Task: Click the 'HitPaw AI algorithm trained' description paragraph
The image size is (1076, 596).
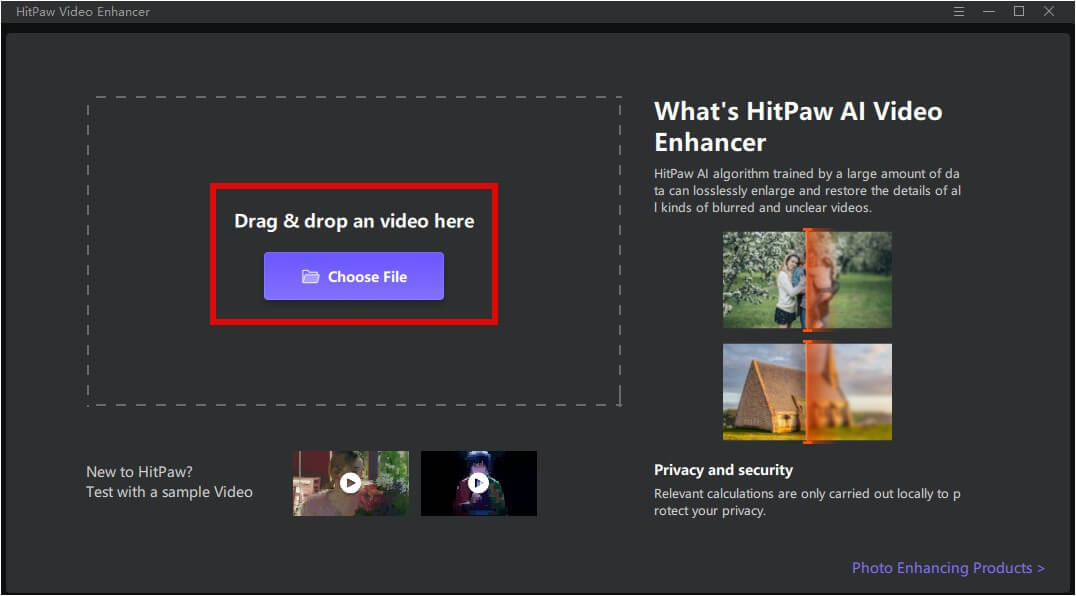Action: [x=807, y=191]
